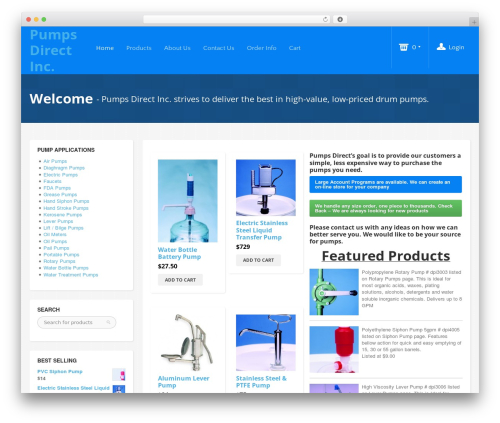Click the green any size order banner
The width and height of the screenshot is (500, 423).
click(386, 208)
